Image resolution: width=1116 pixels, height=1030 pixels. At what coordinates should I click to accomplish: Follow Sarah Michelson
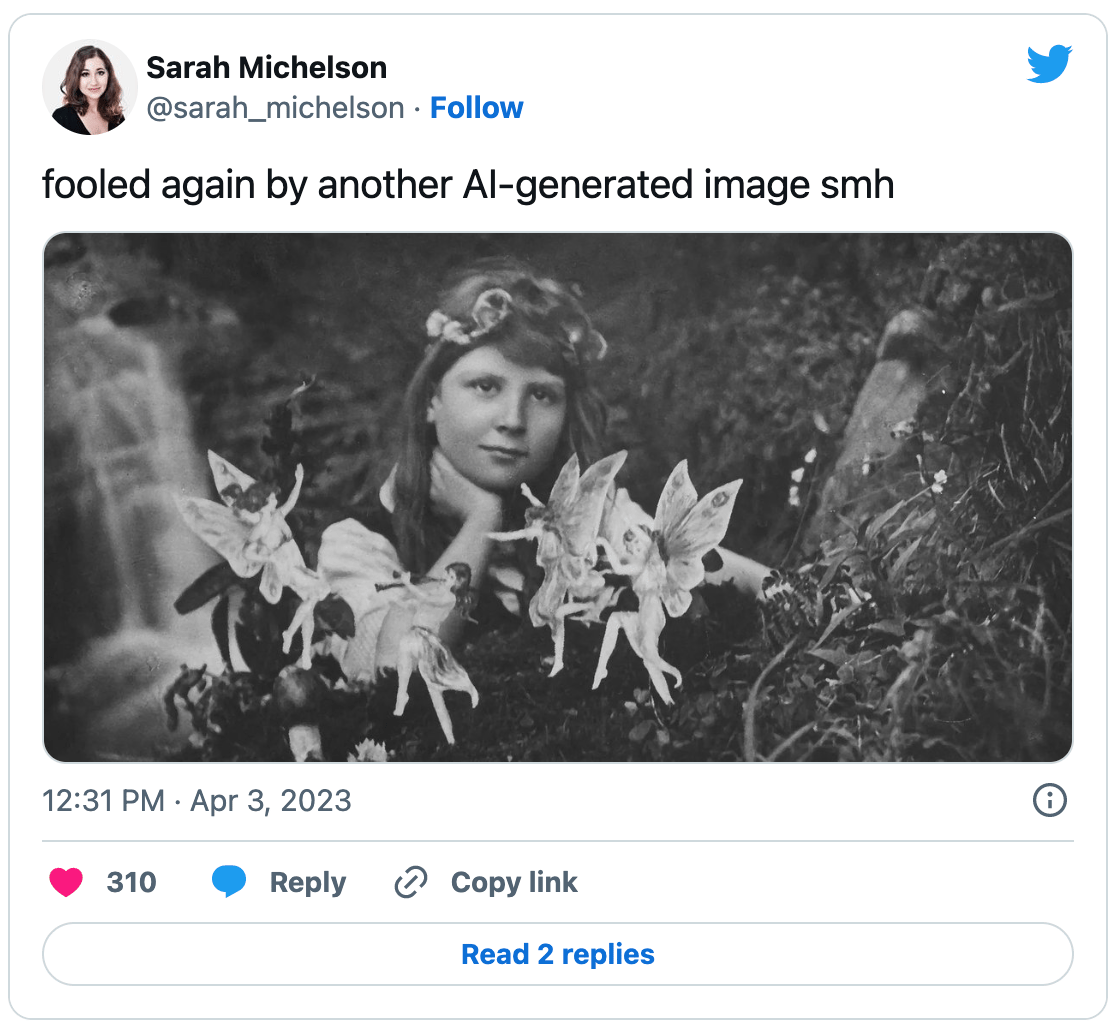coord(476,108)
